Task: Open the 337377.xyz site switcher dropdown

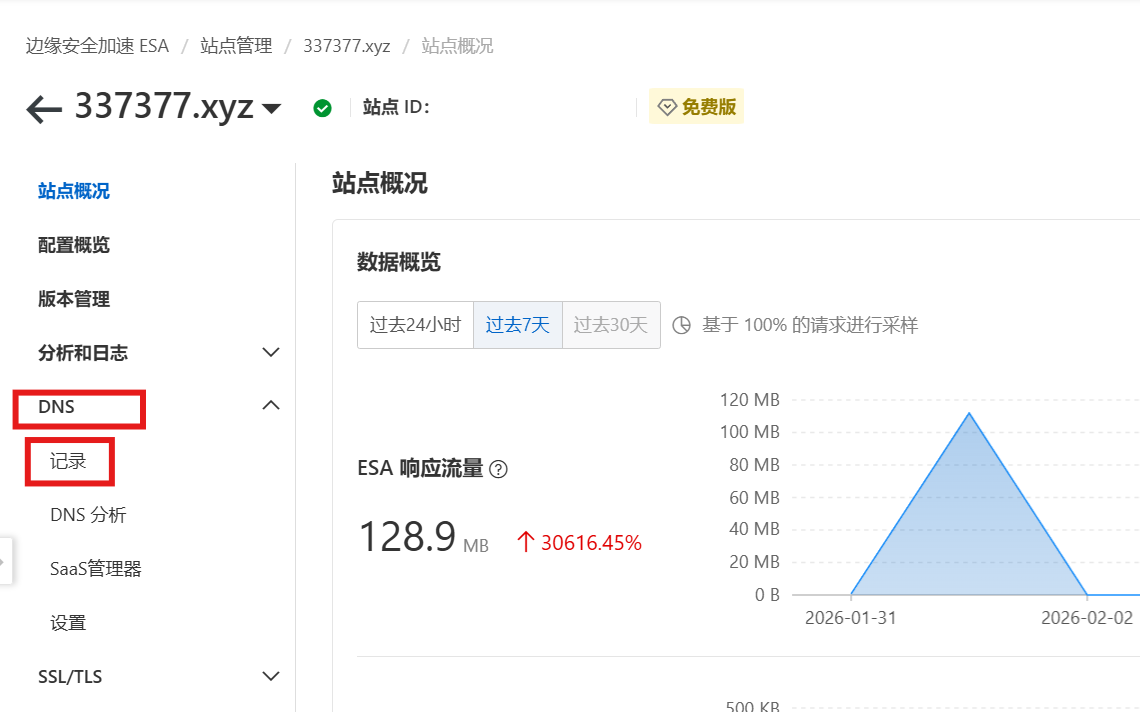Action: click(271, 108)
